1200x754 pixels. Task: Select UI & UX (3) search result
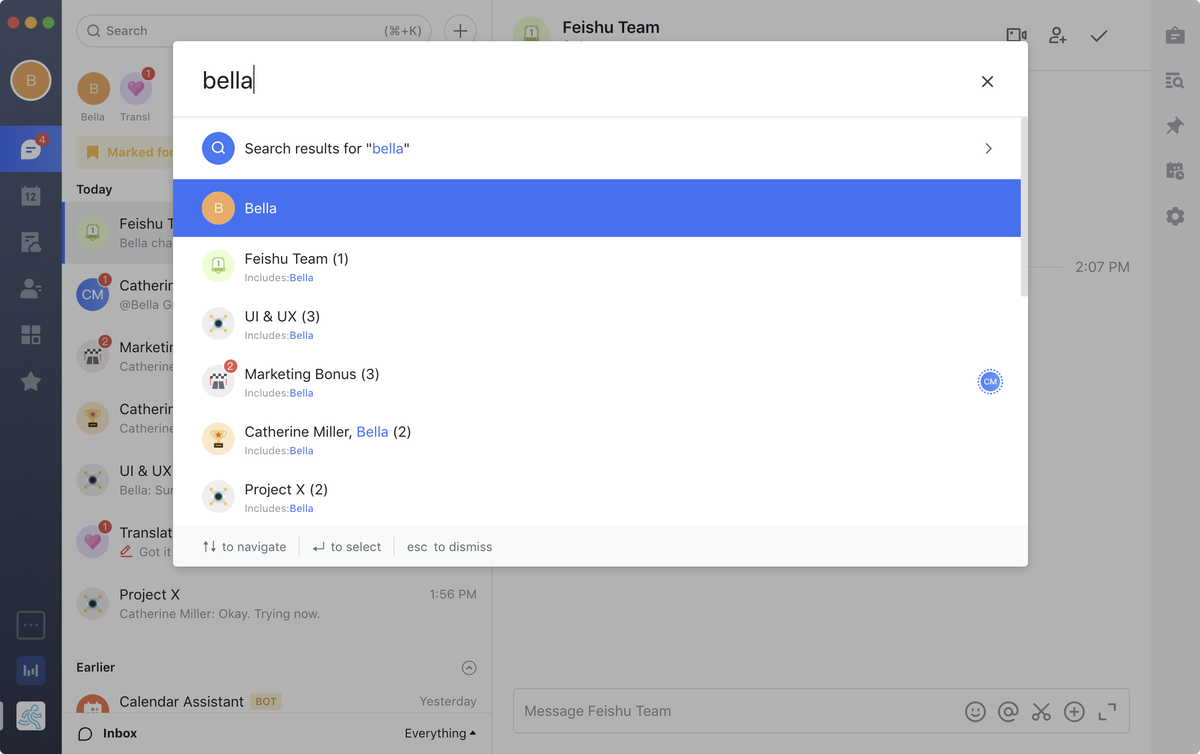pos(597,324)
